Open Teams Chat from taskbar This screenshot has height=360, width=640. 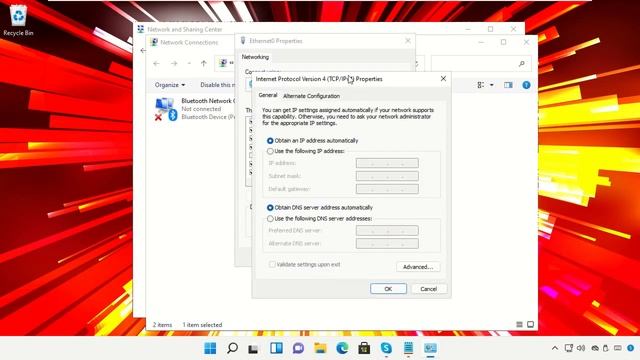(x=298, y=348)
